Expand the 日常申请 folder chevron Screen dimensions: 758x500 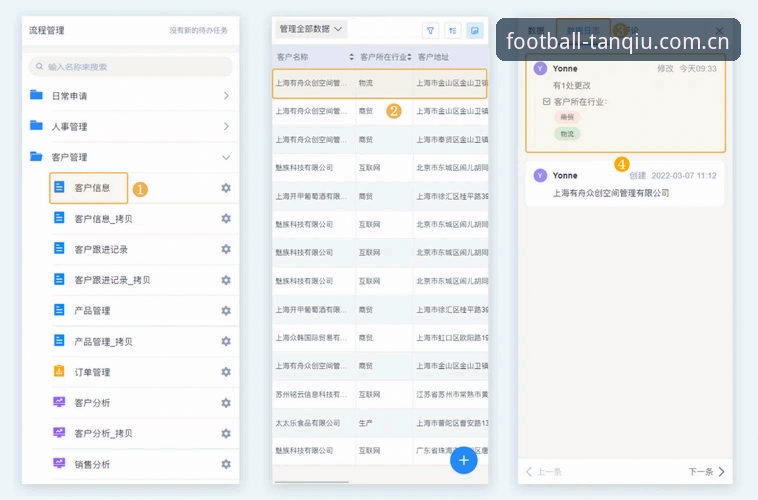[x=226, y=96]
